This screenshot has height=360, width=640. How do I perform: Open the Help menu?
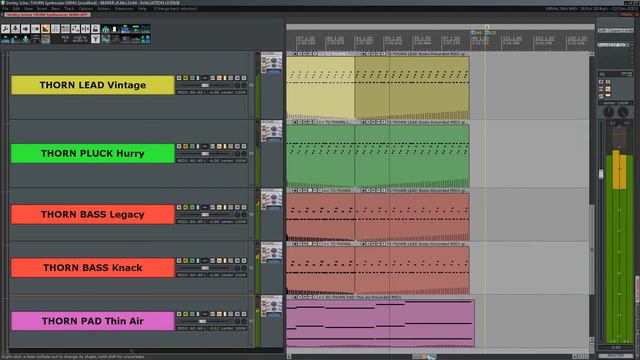(142, 9)
